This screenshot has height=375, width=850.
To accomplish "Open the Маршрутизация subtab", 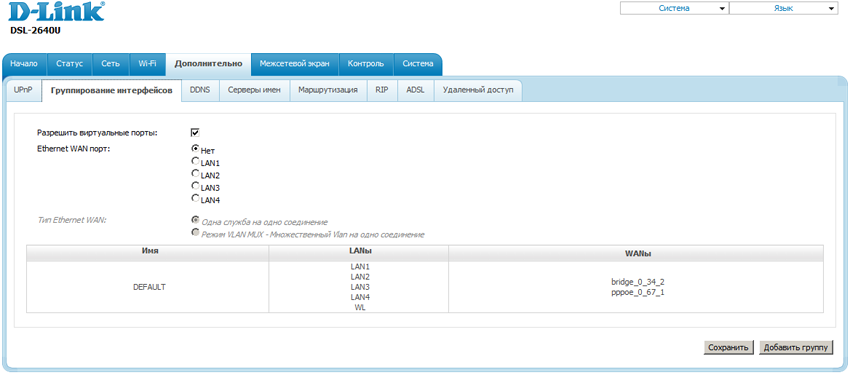I will pos(328,90).
